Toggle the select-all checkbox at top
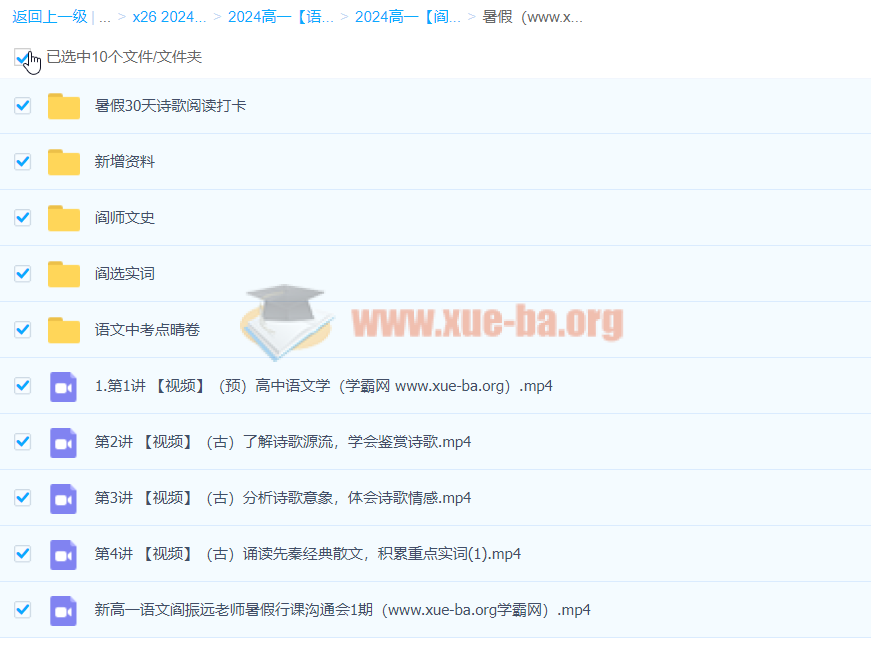Image resolution: width=871 pixels, height=646 pixels. pyautogui.click(x=22, y=57)
